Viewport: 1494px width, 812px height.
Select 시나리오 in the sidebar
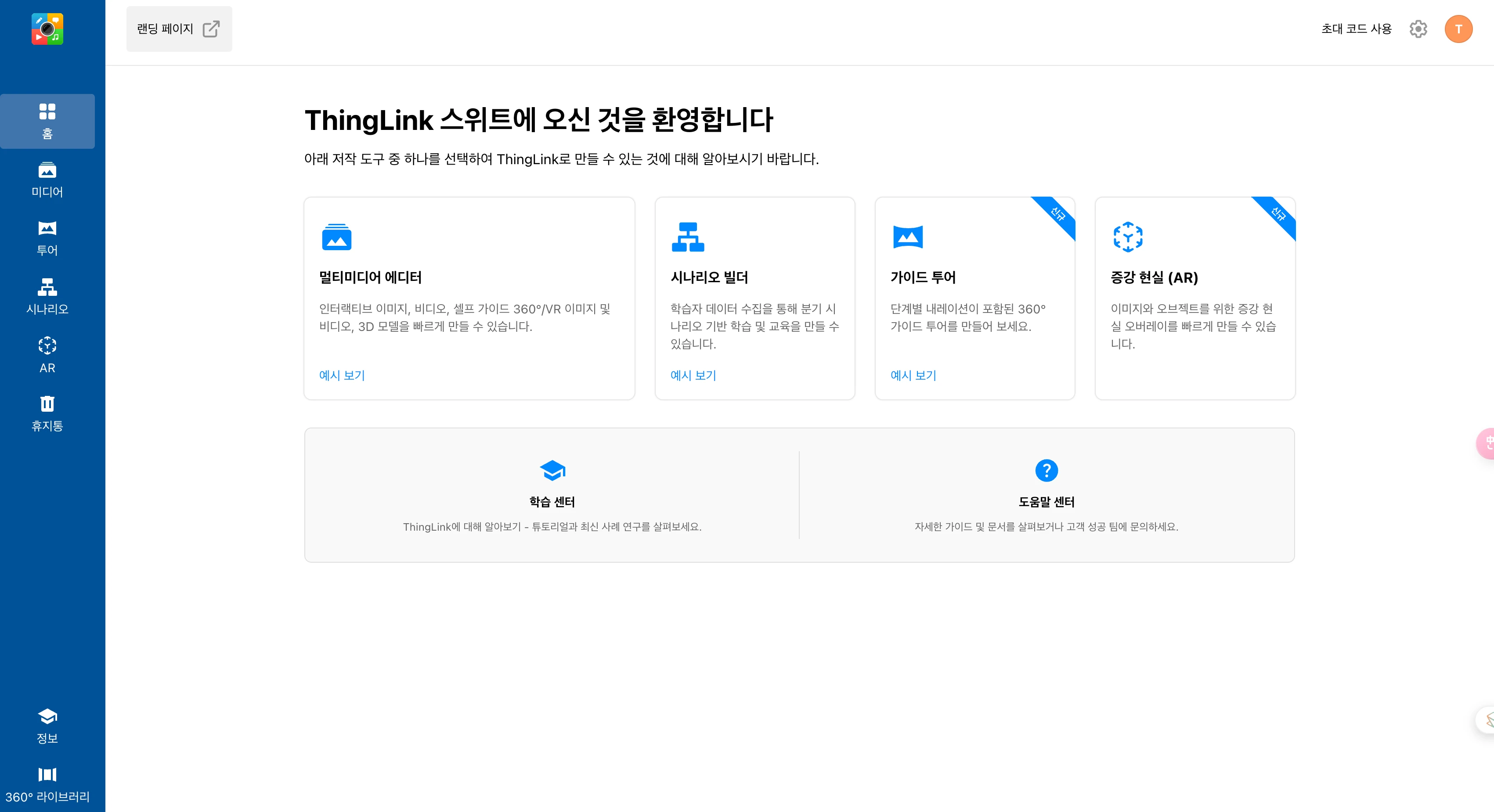coord(47,297)
